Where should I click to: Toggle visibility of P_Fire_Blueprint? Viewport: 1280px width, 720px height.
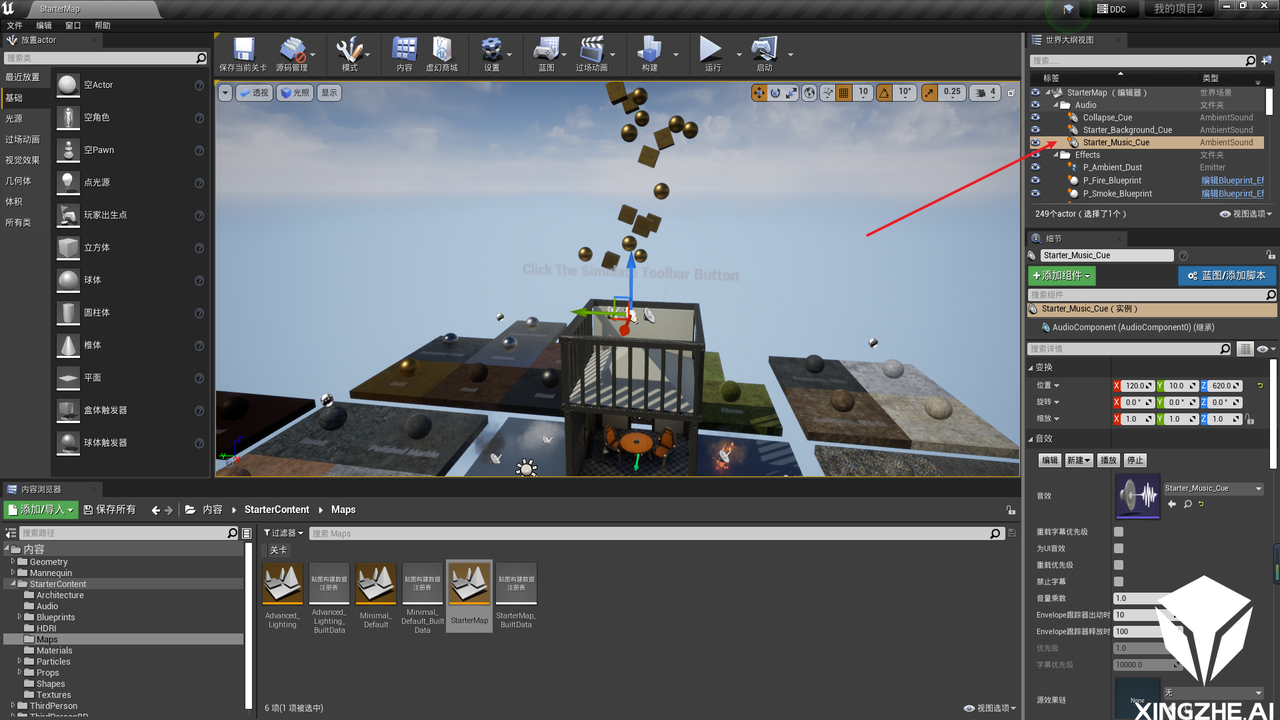[1035, 181]
